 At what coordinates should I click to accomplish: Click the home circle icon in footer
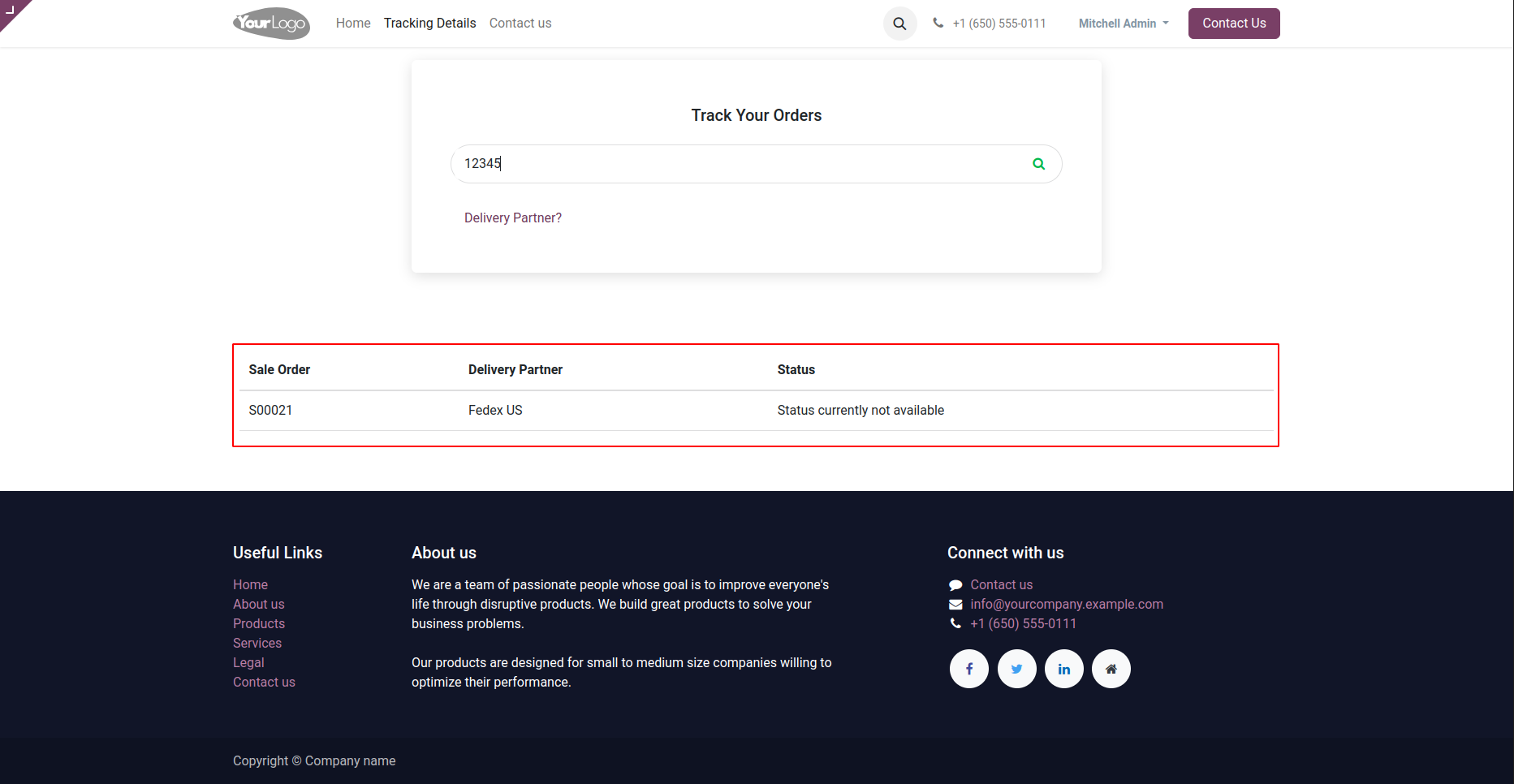(x=1111, y=669)
